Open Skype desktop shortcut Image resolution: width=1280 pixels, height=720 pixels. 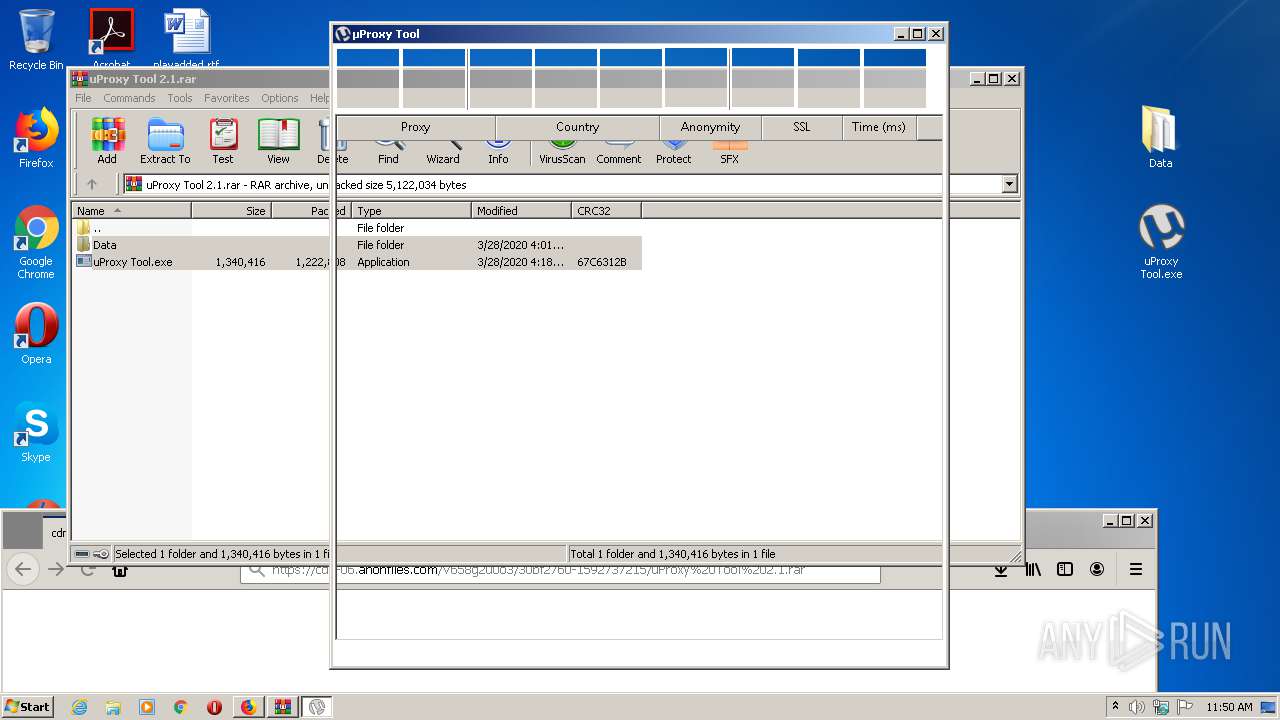point(36,432)
